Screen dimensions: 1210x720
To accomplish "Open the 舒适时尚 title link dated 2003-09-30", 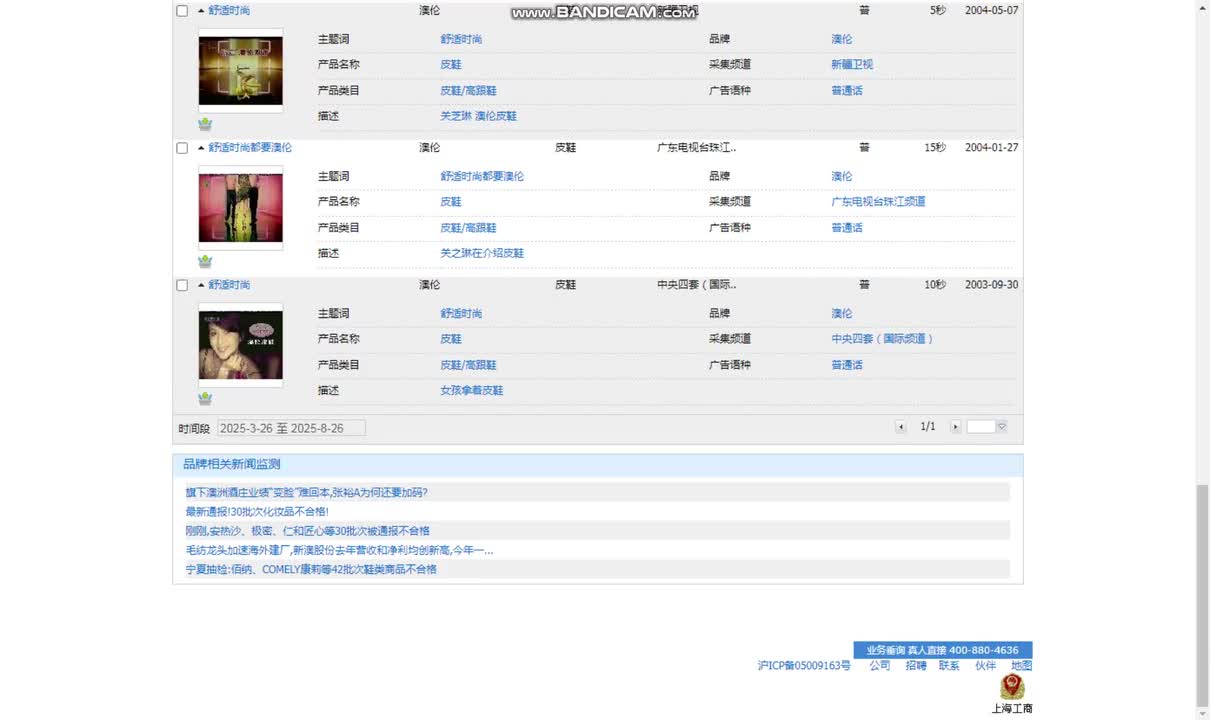I will click(x=229, y=285).
